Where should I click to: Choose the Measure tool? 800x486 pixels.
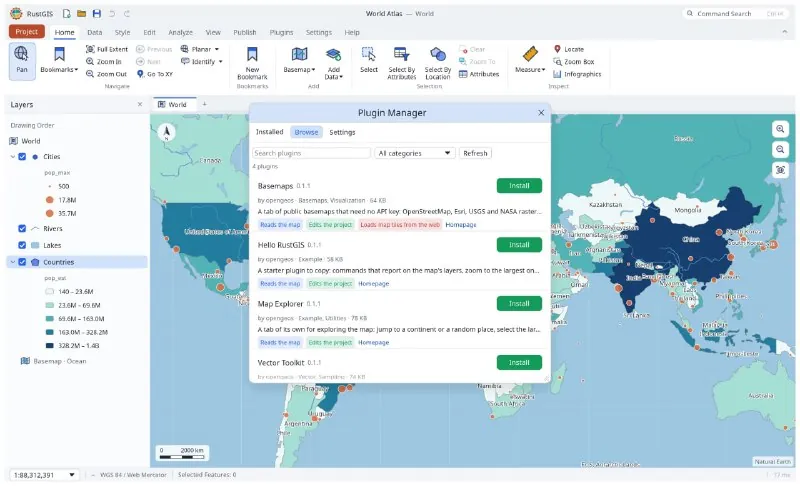pyautogui.click(x=530, y=60)
